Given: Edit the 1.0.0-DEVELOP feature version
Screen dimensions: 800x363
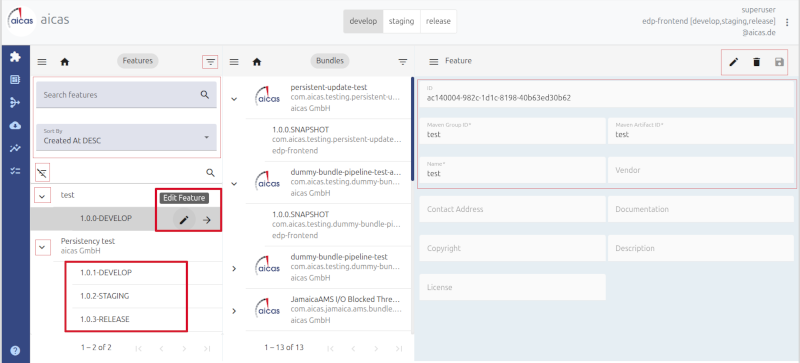Looking at the screenshot, I should tap(184, 220).
